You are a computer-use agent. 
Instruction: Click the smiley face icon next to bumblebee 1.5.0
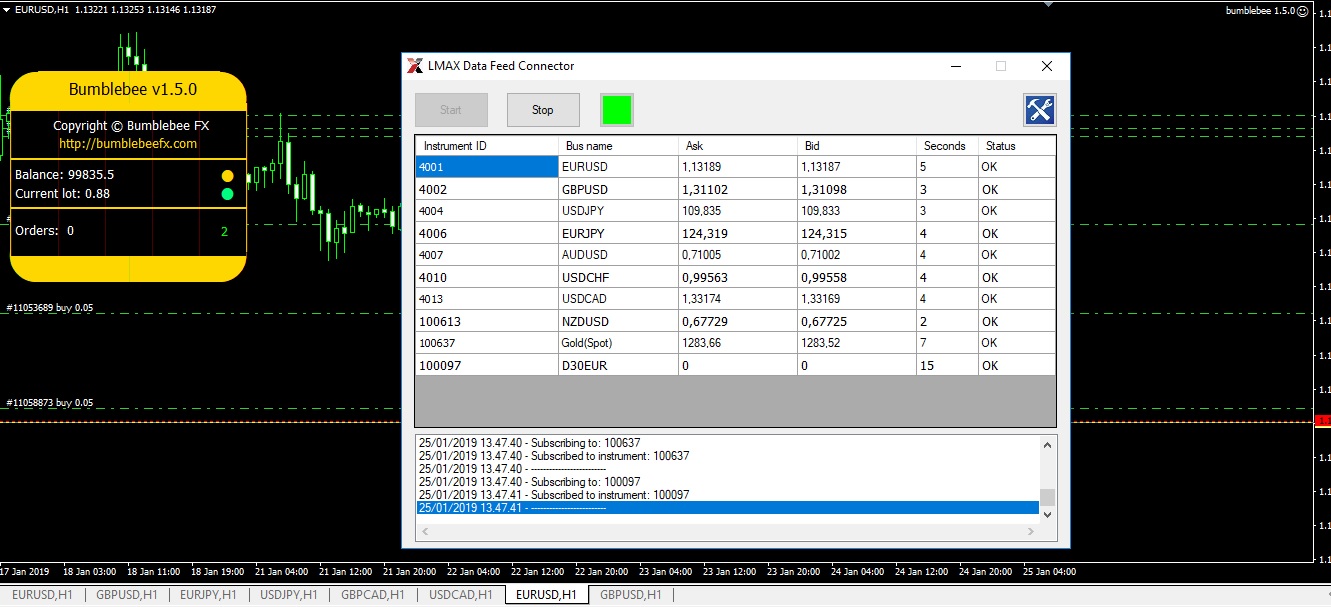(1303, 10)
